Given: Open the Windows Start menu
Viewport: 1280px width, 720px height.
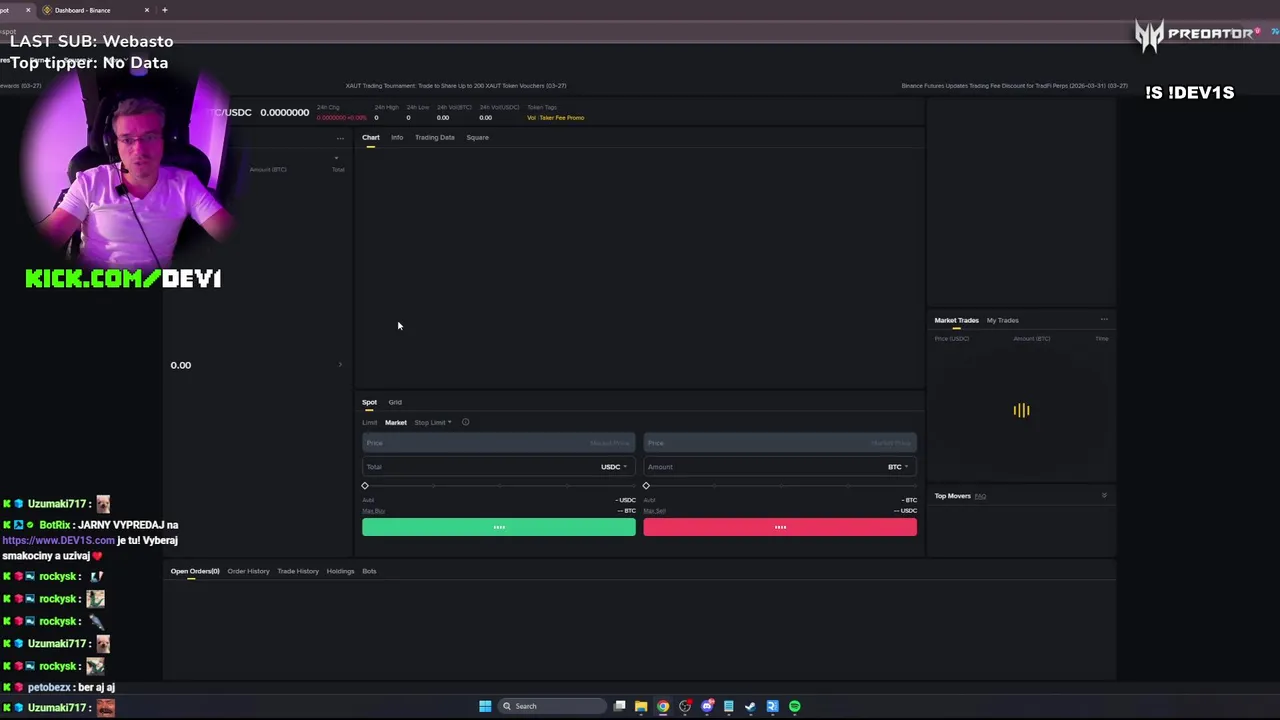Looking at the screenshot, I should [x=485, y=706].
